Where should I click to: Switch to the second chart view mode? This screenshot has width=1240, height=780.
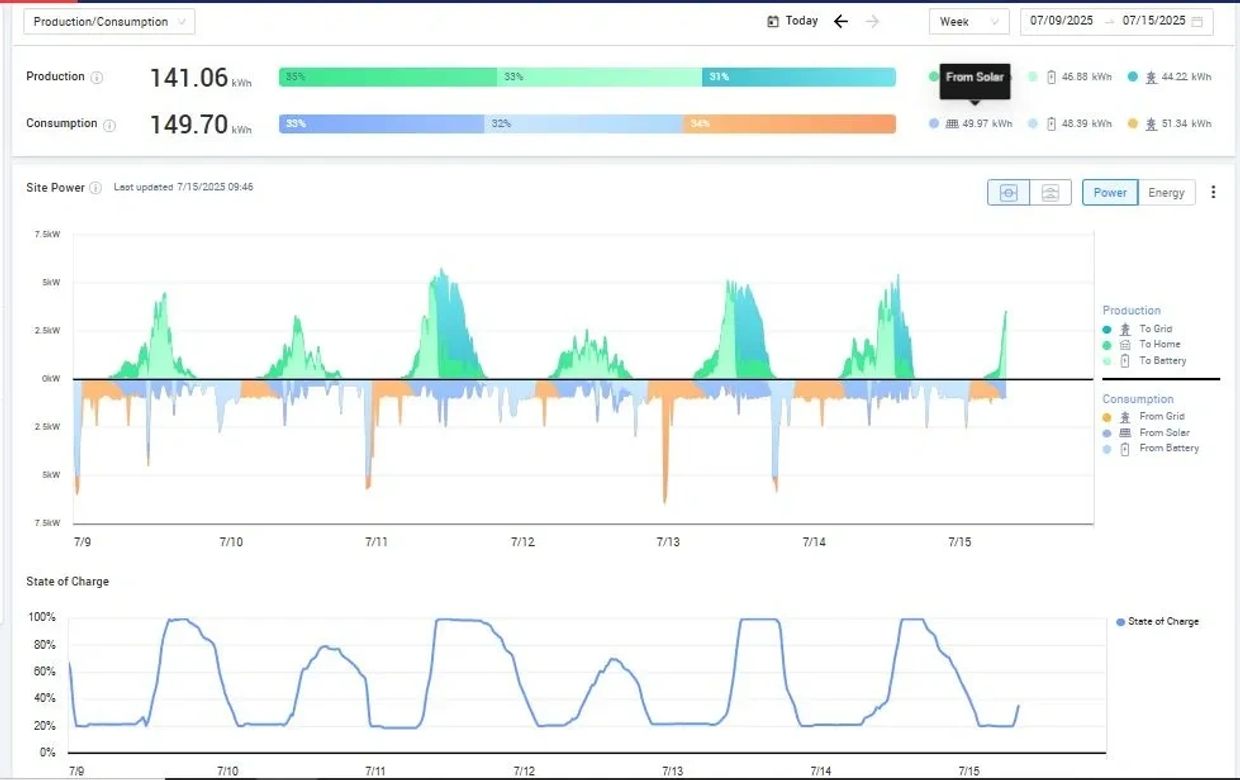click(x=1050, y=193)
